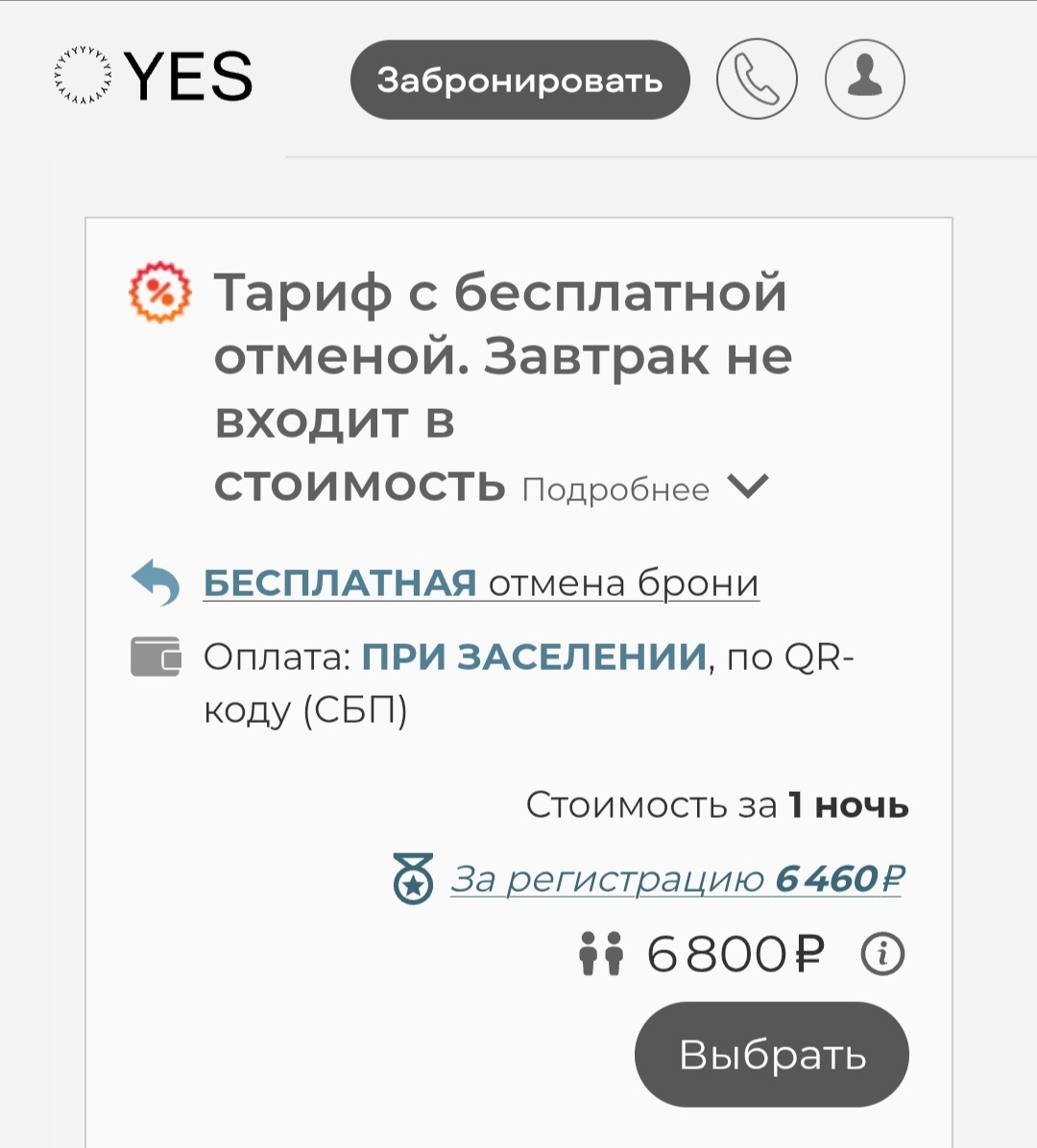Select the 6800₽ price value
The image size is (1037, 1148).
tap(736, 951)
